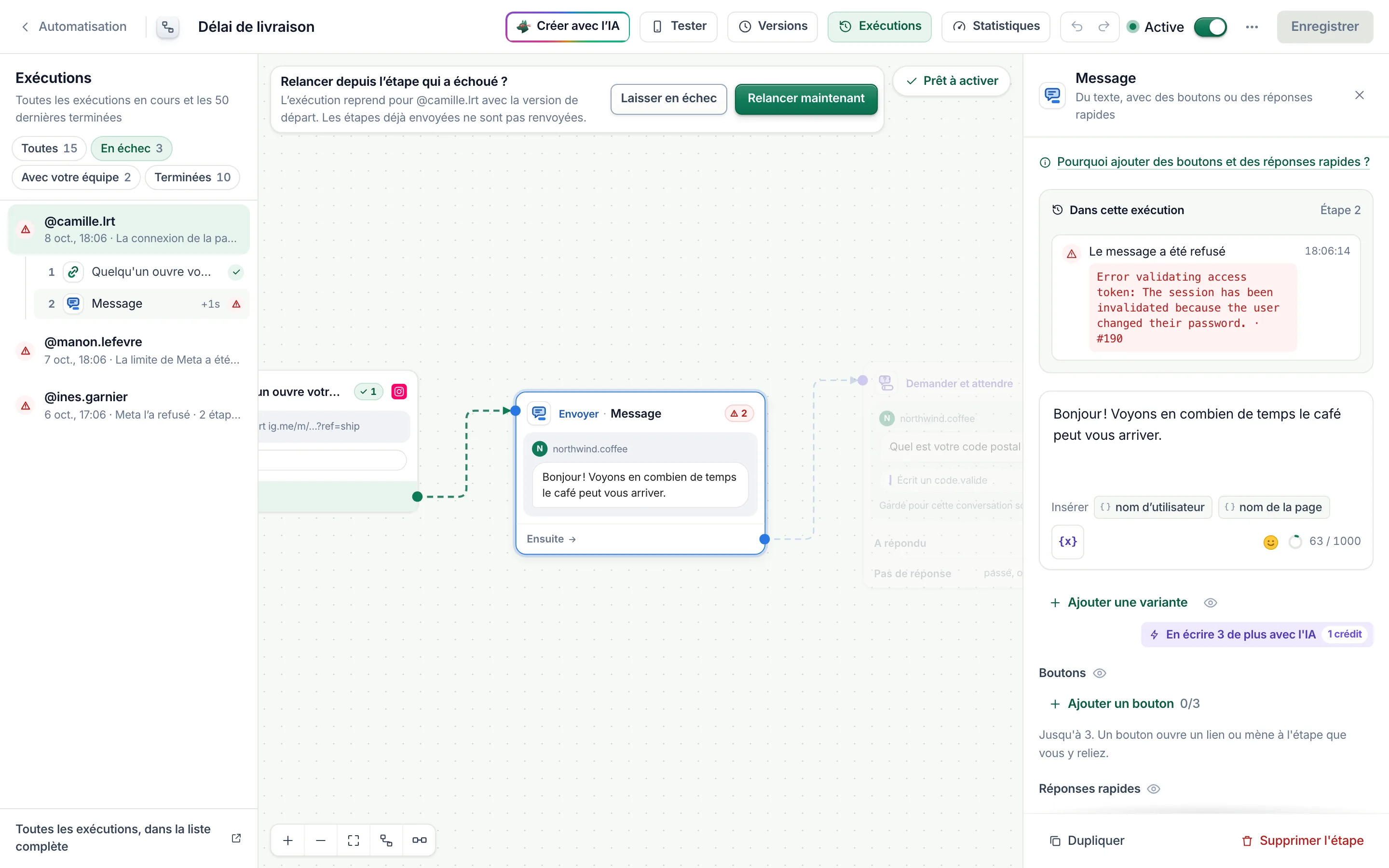This screenshot has height=868, width=1389.
Task: Click Laisser en échec
Action: 668,99
